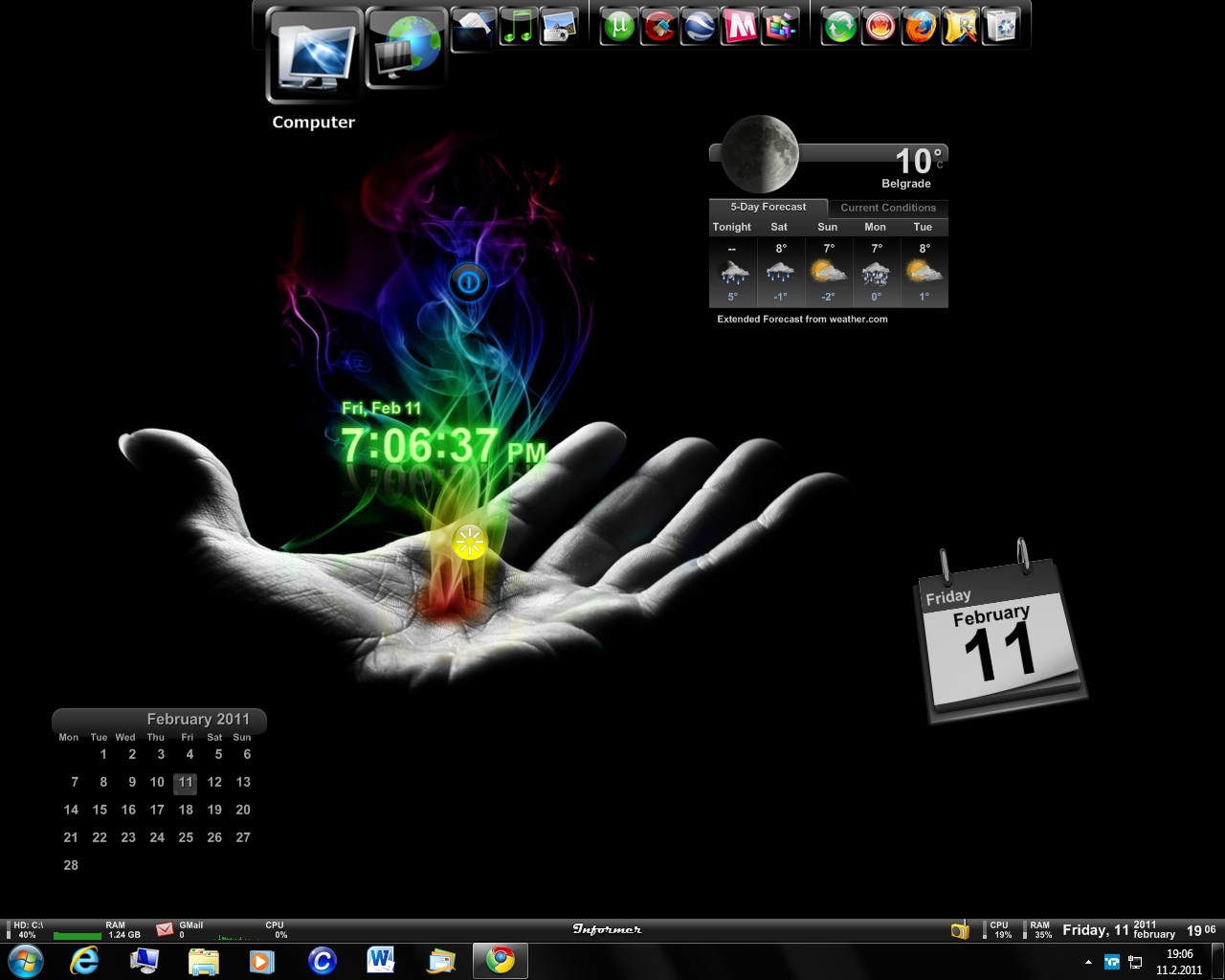Open Windows Start menu
The width and height of the screenshot is (1225, 980).
(25, 961)
